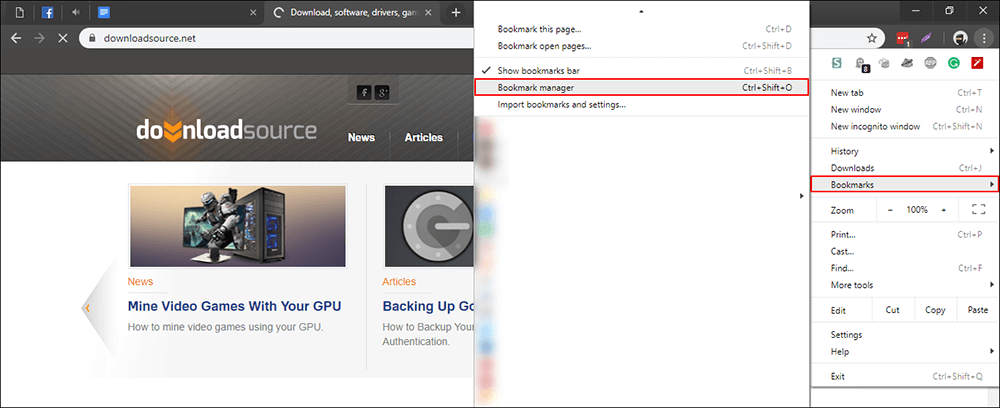
Task: Expand the Help submenu
Action: click(x=905, y=351)
